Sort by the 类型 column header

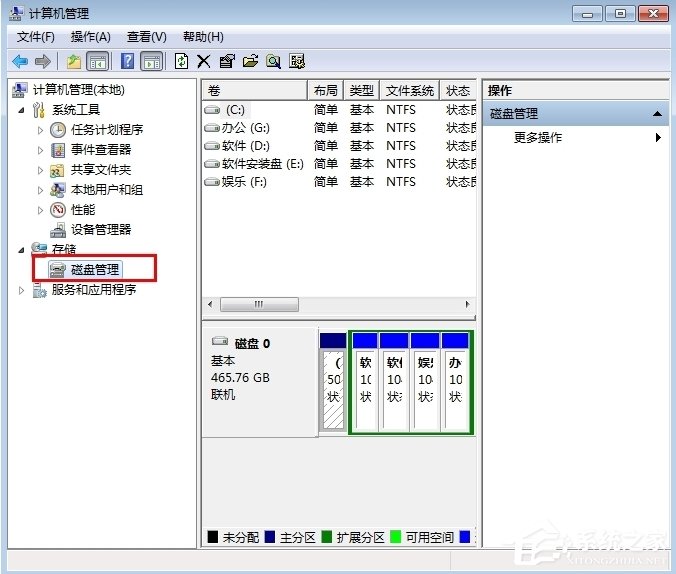point(361,91)
